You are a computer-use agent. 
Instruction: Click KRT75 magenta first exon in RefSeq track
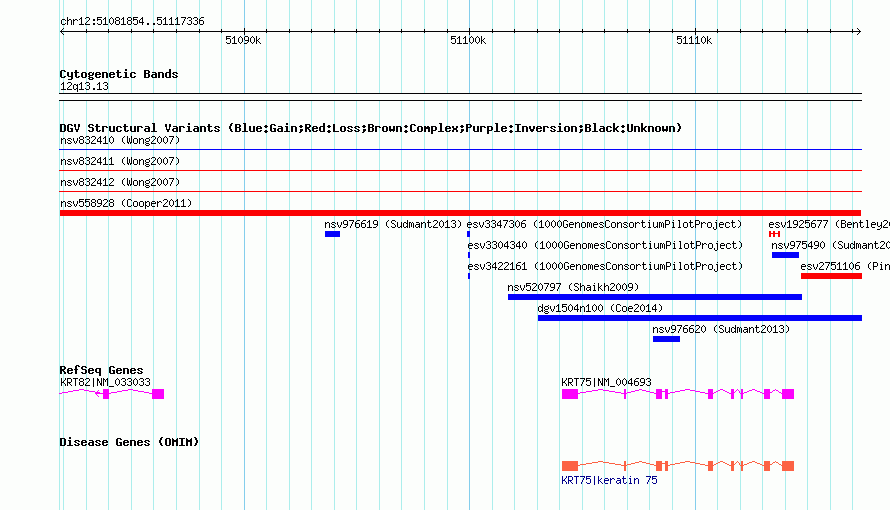coord(570,394)
